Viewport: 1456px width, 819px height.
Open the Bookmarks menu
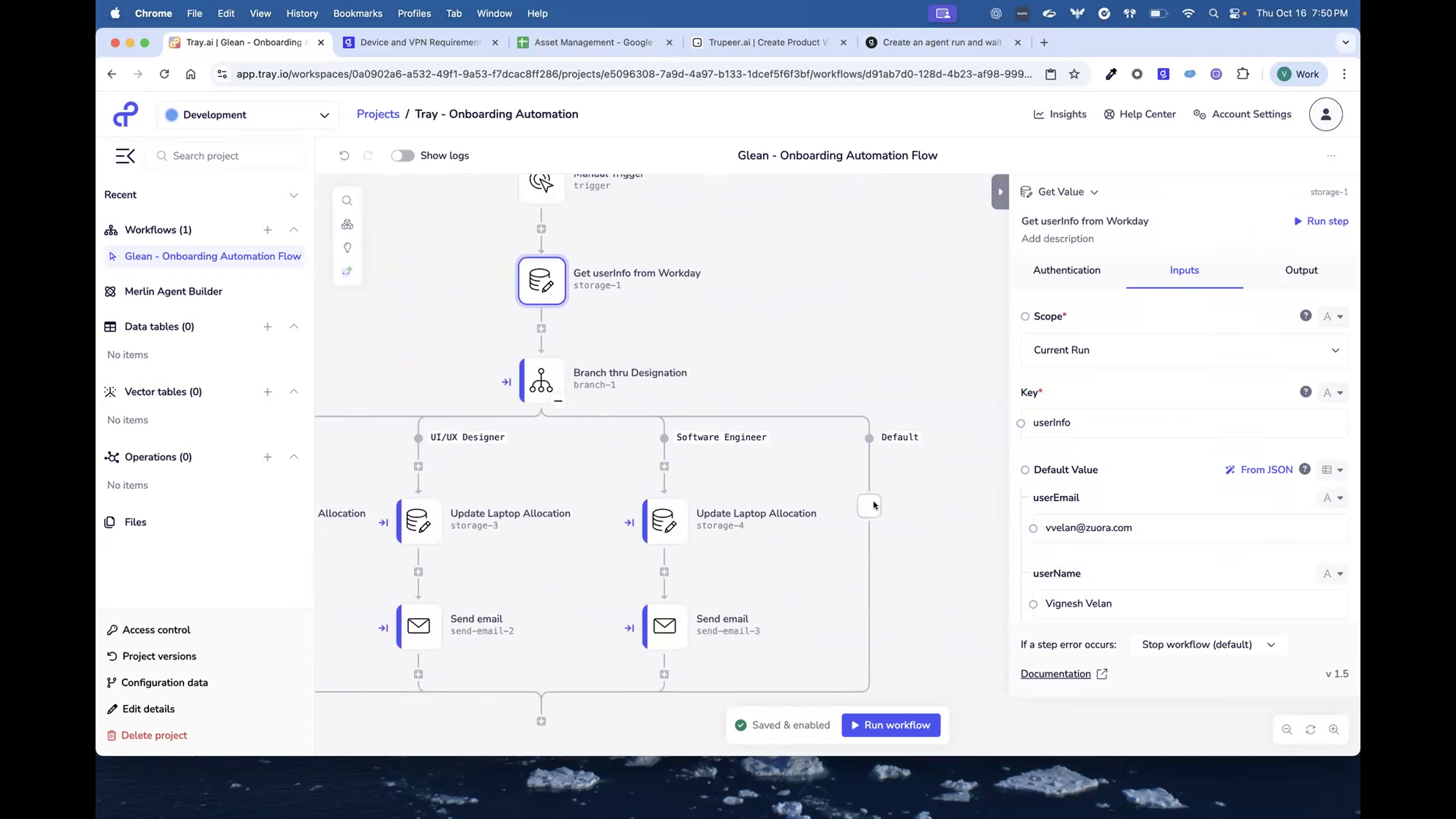coord(357,13)
